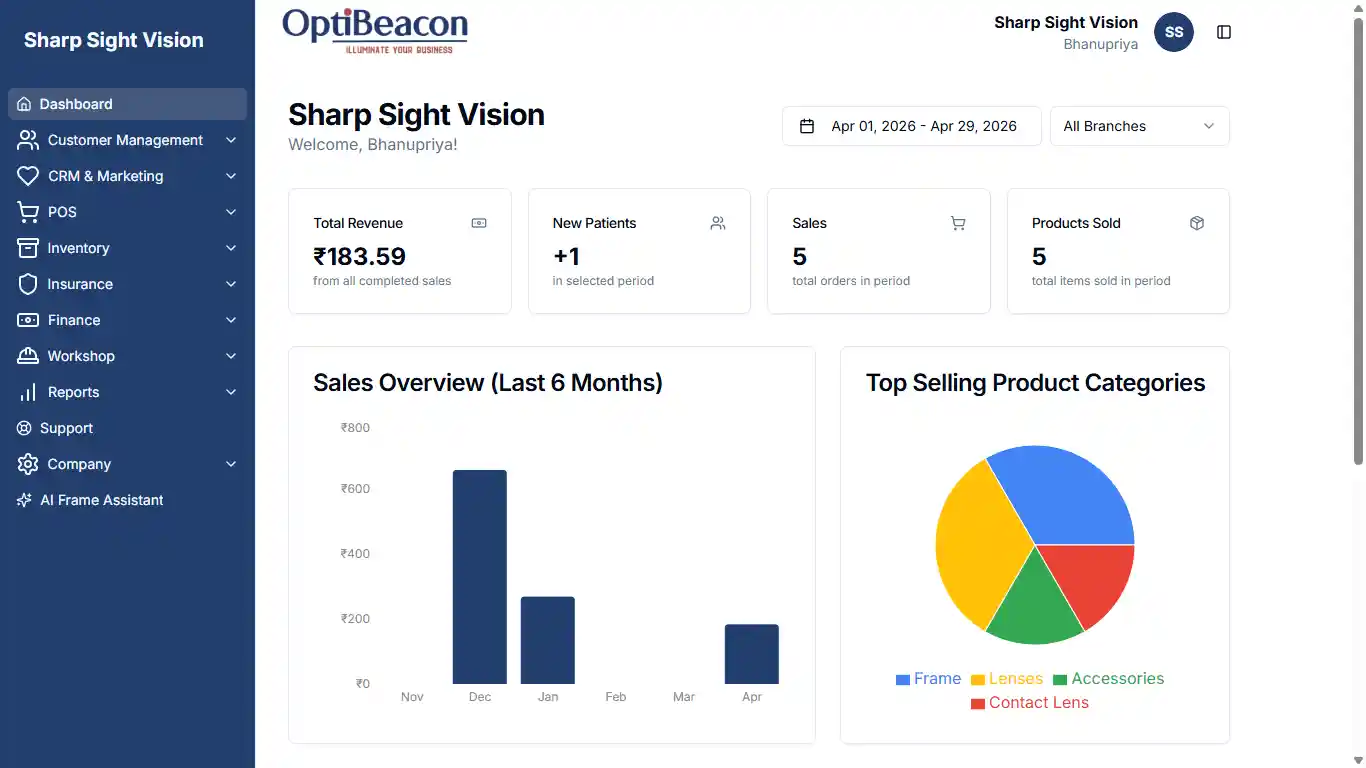Click the Sales shopping cart icon
The image size is (1366, 768).
958,223
